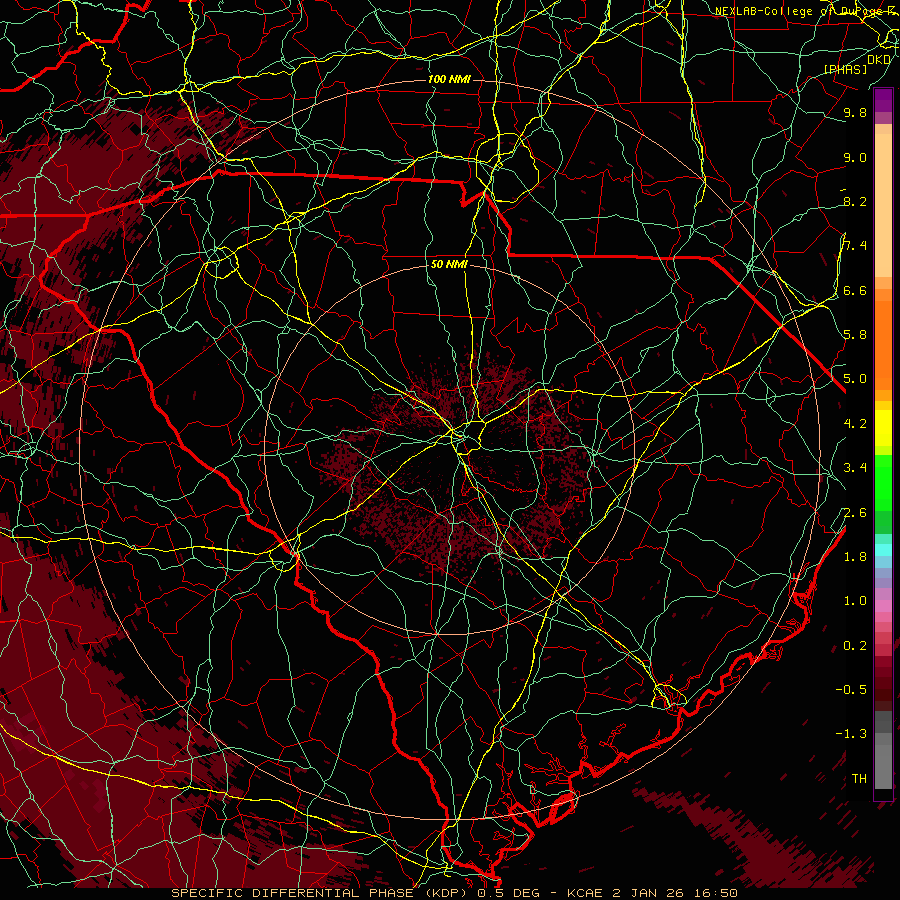900x900 pixels.
Task: Click the '9.8' value on the scale
Action: click(855, 112)
